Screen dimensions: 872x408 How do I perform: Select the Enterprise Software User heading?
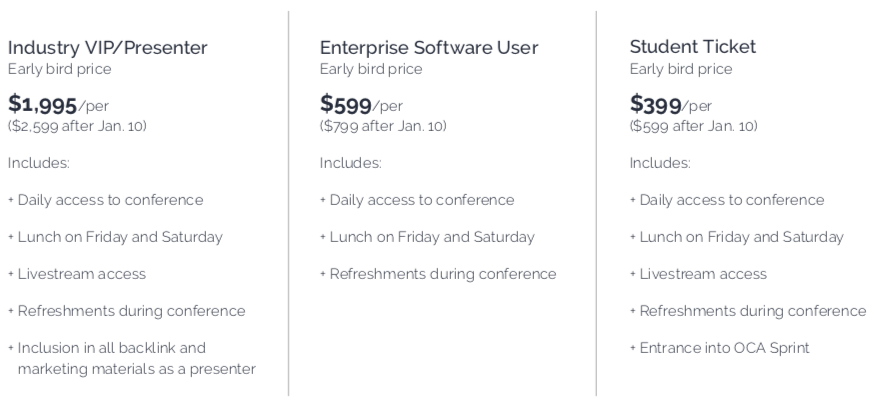pyautogui.click(x=429, y=48)
